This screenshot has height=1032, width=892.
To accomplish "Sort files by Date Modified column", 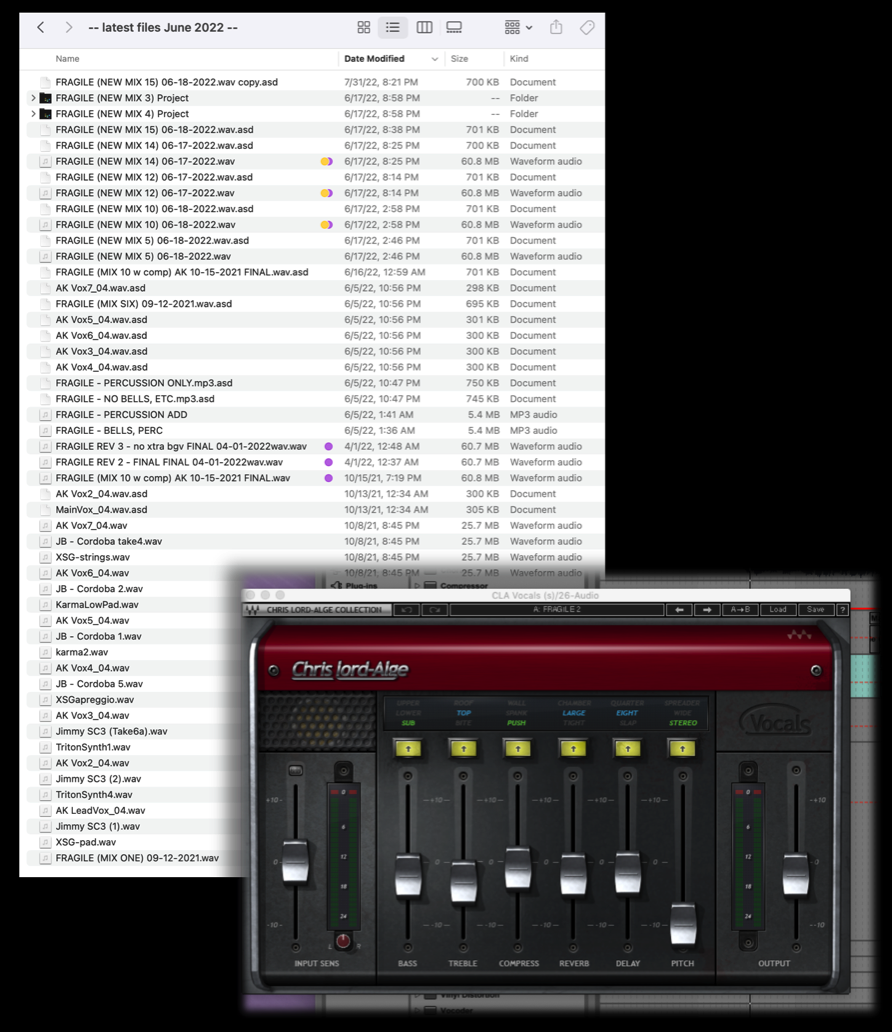I will point(374,59).
